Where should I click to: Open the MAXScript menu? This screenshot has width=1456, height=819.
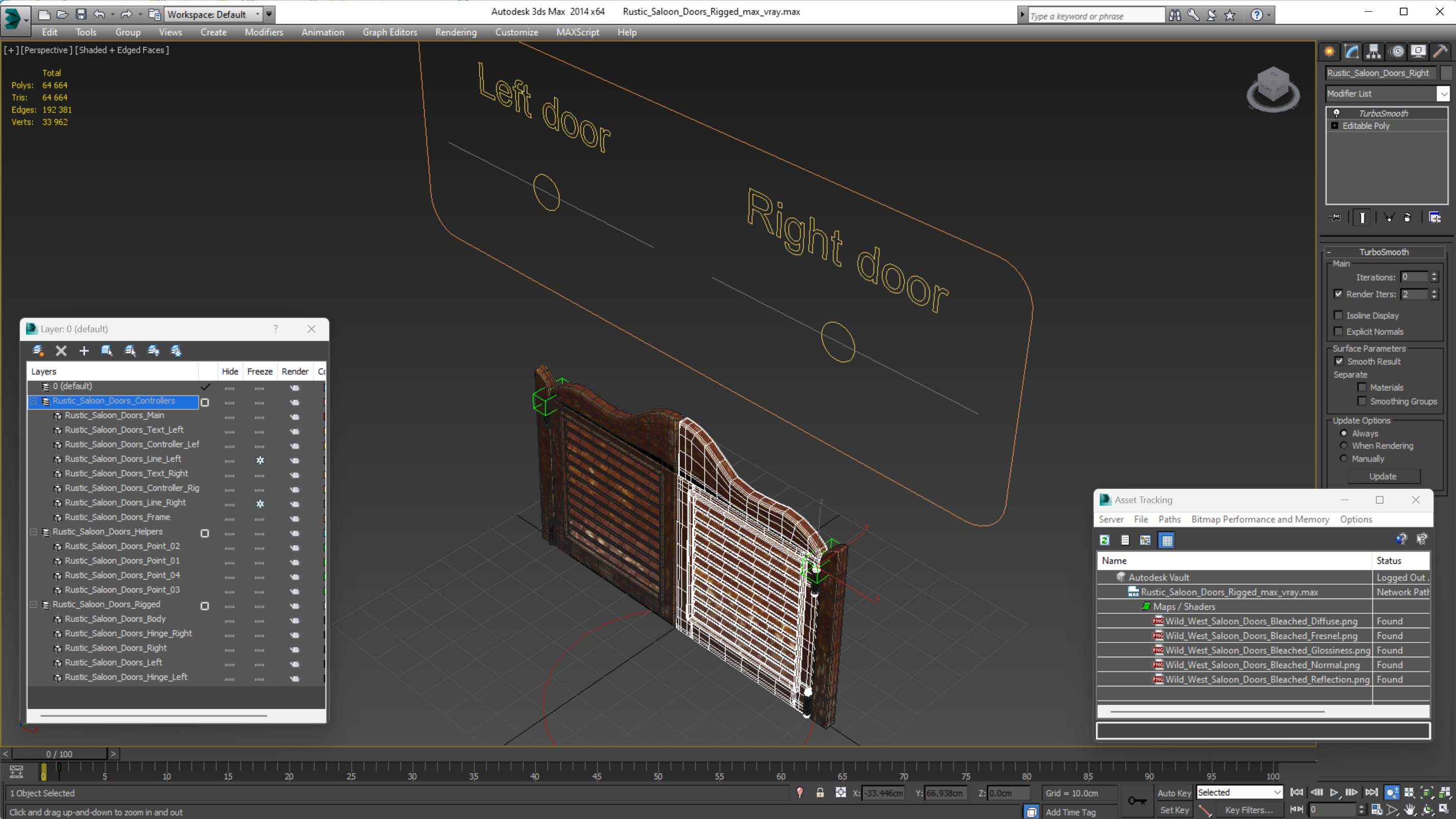tap(577, 32)
